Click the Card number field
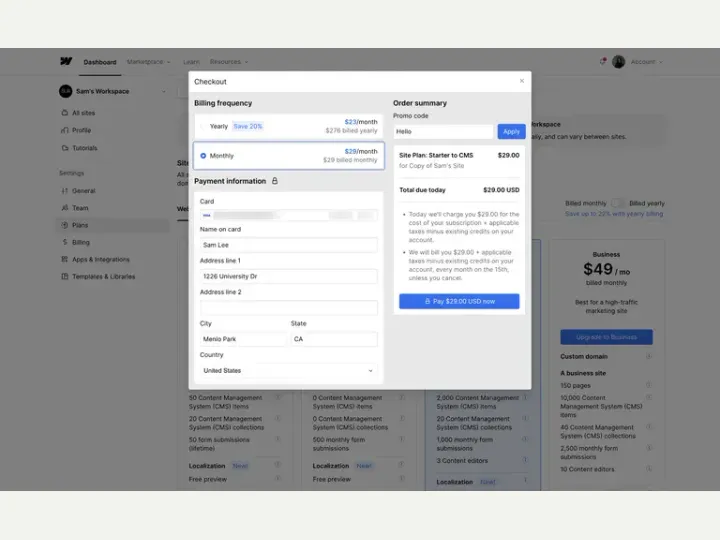 tap(288, 215)
